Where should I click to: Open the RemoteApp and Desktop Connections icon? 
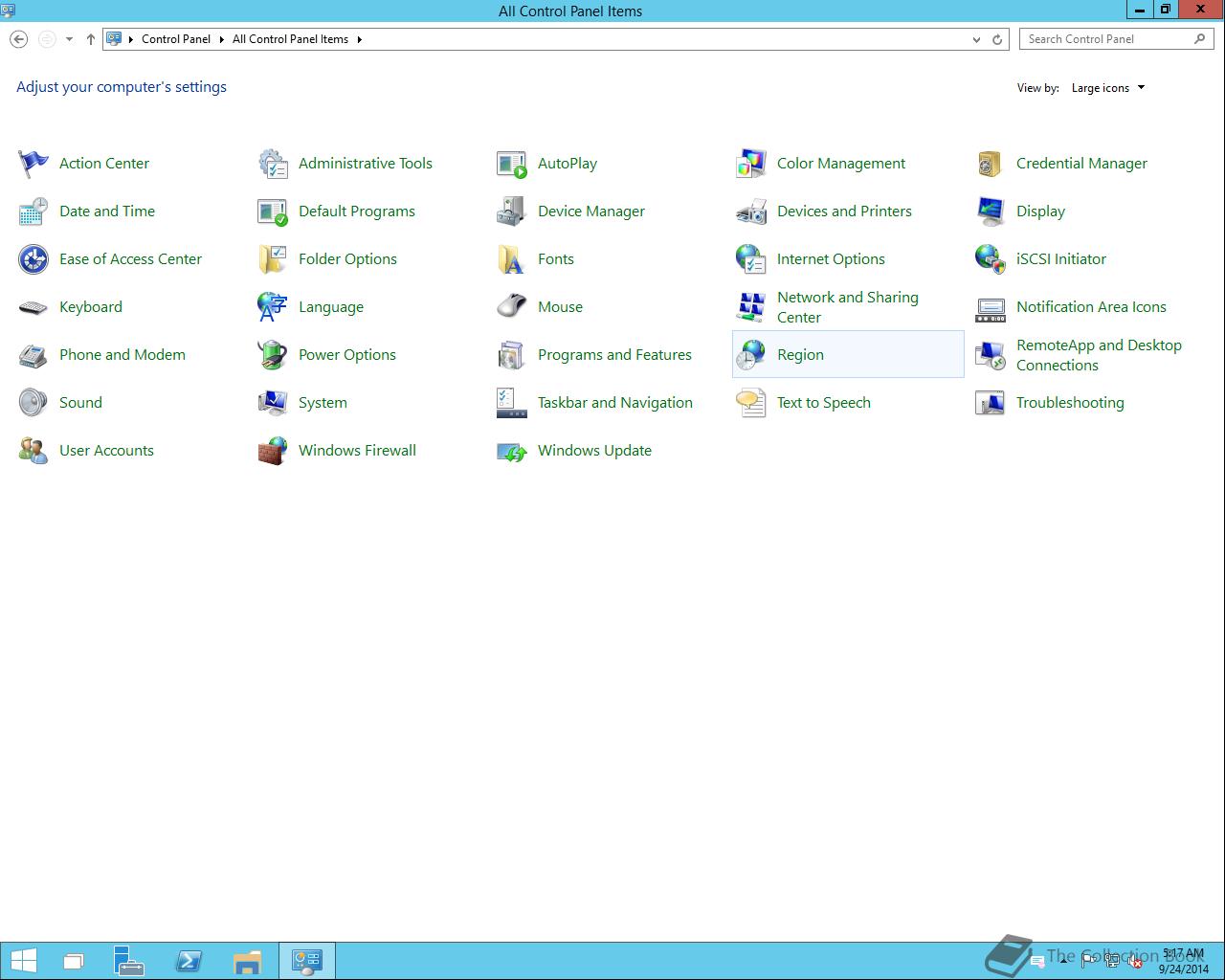(x=991, y=355)
